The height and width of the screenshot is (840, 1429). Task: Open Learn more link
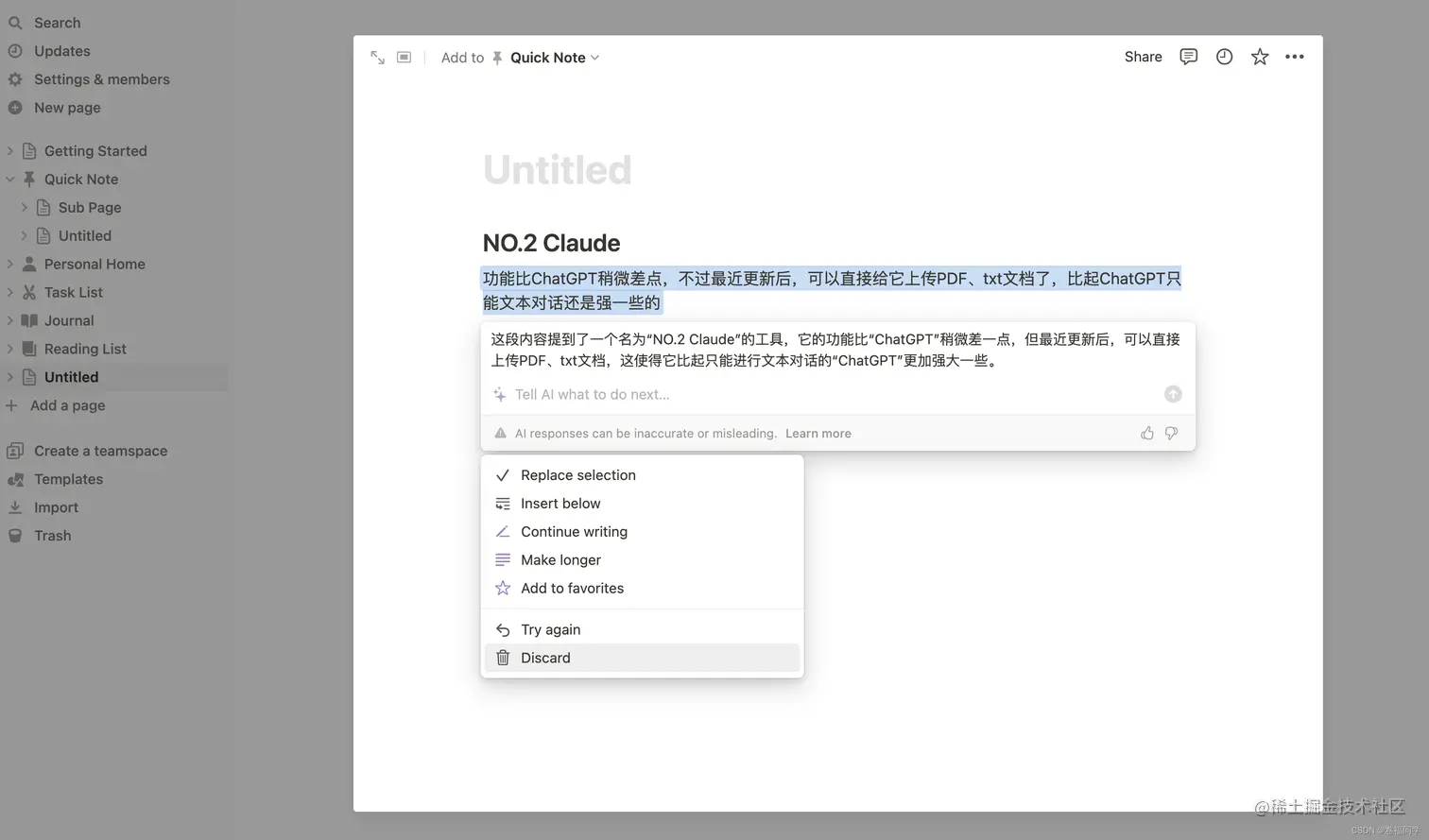click(x=818, y=434)
